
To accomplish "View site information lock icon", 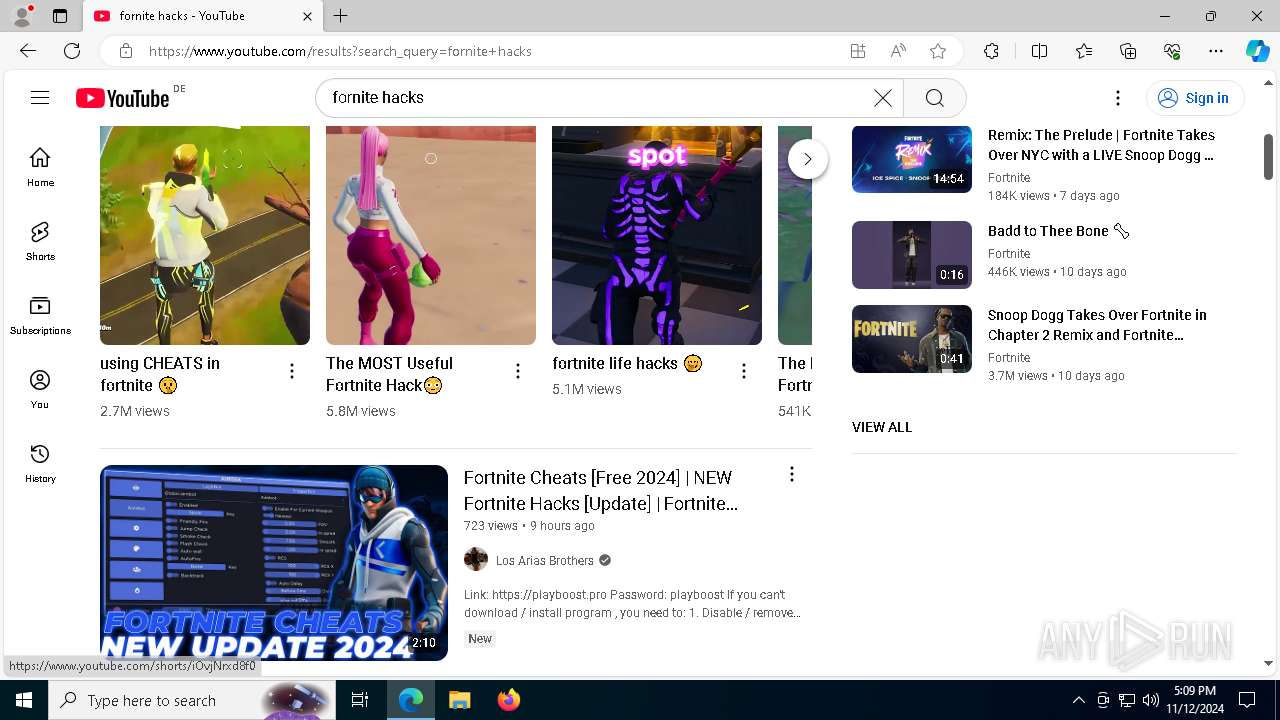I will (125, 51).
